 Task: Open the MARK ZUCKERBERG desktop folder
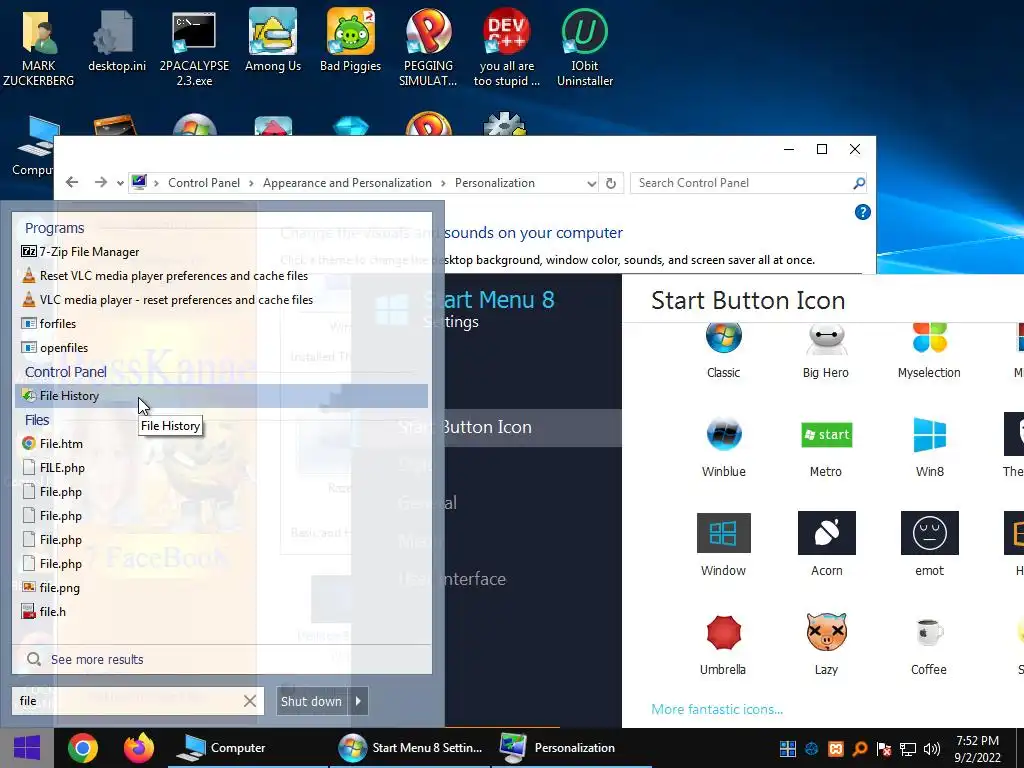(x=39, y=46)
